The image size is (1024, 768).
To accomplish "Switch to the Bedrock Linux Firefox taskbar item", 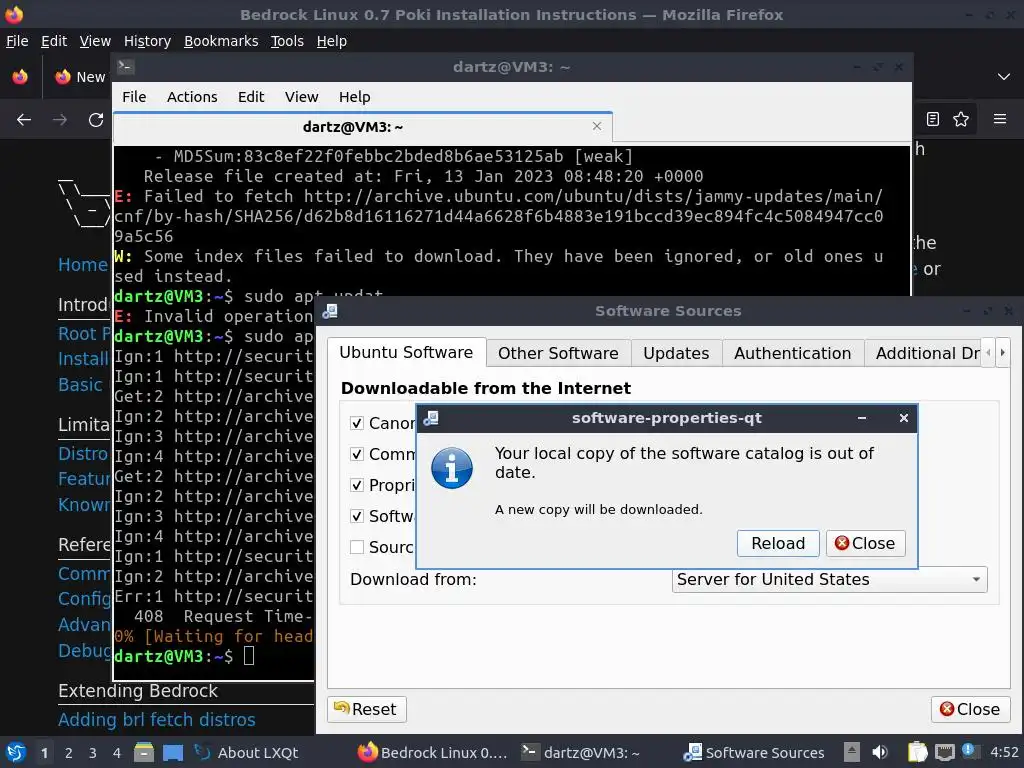I will pyautogui.click(x=432, y=753).
